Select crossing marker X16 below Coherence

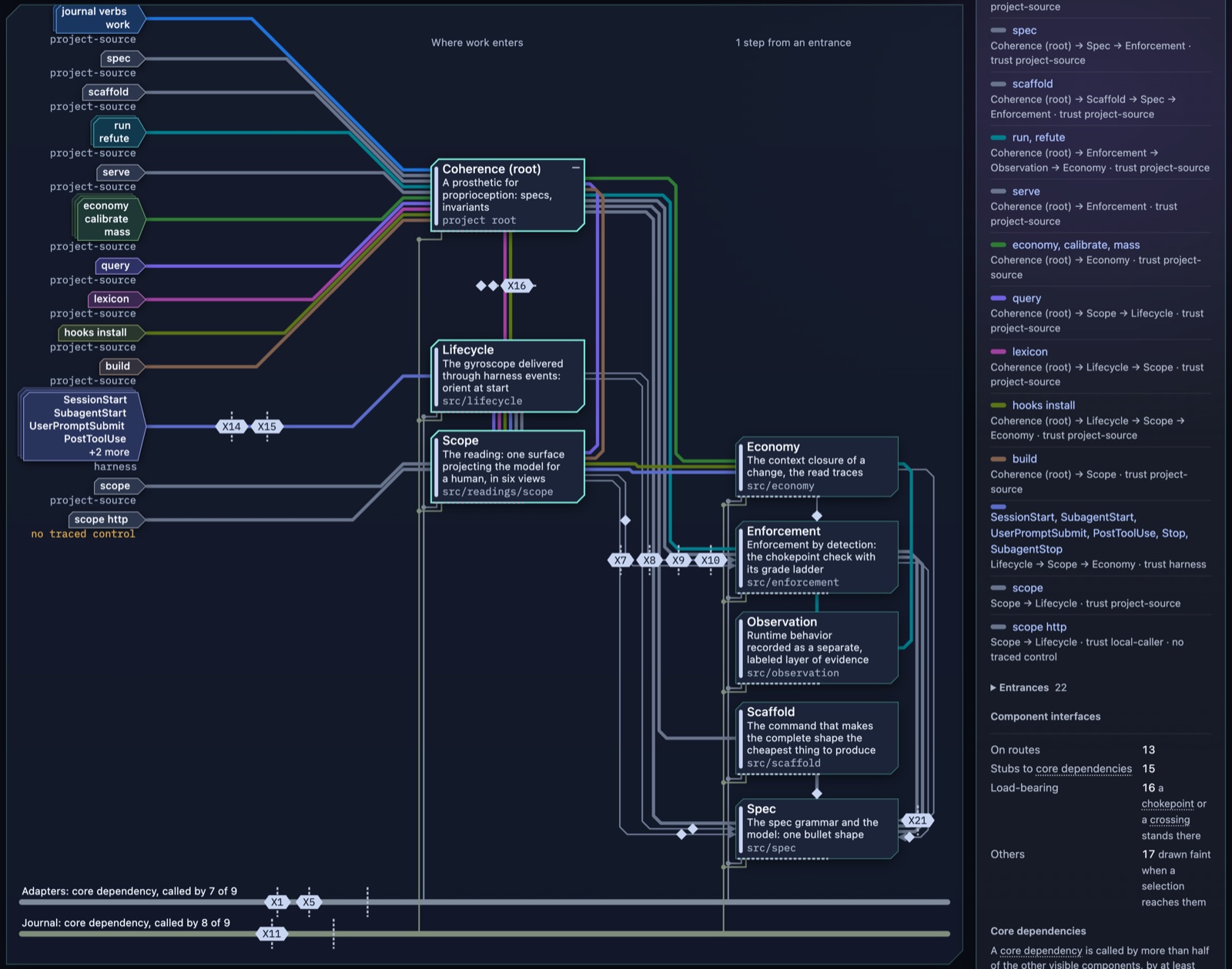517,286
